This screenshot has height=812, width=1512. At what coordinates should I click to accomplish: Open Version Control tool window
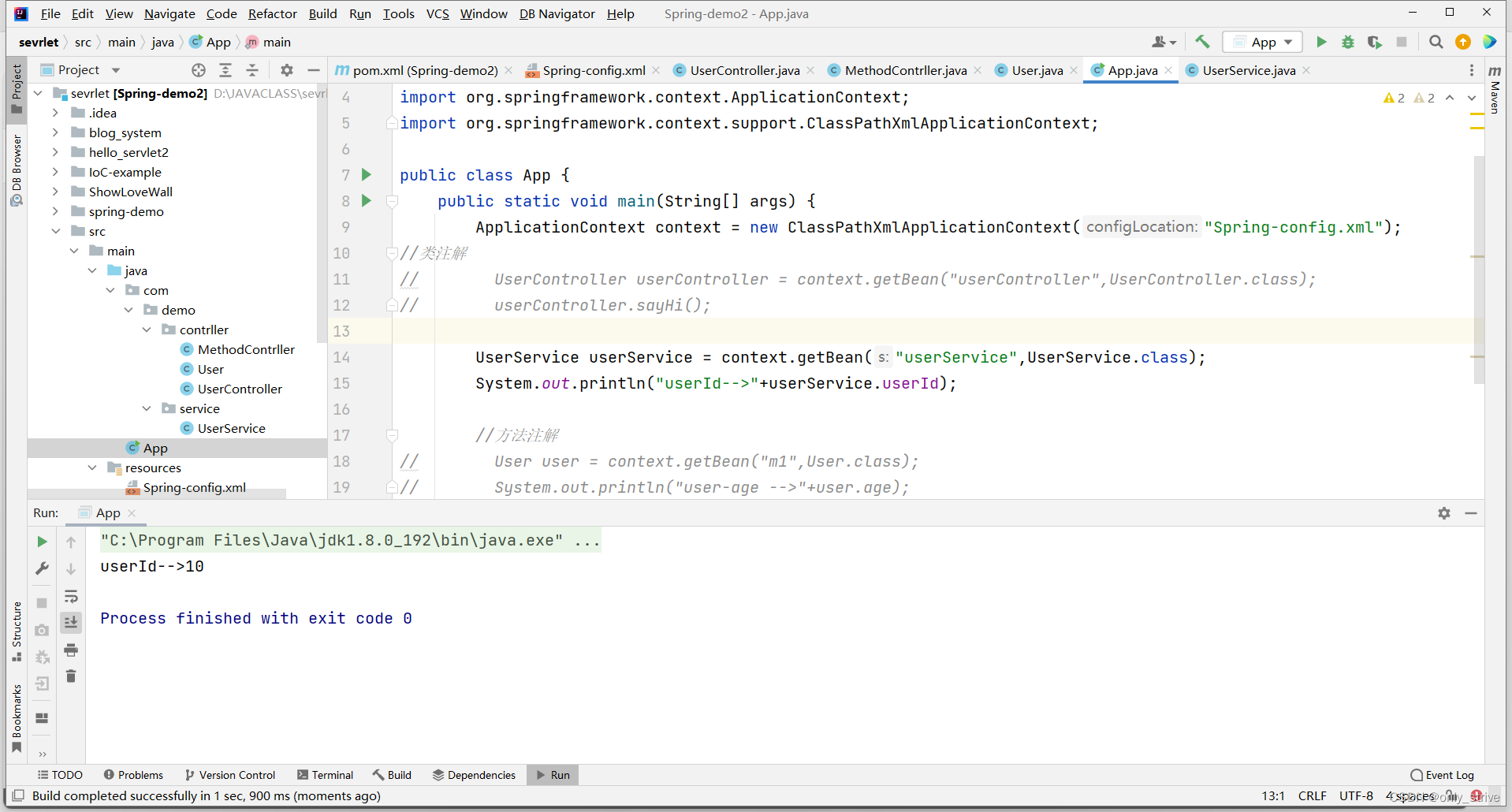pos(229,775)
